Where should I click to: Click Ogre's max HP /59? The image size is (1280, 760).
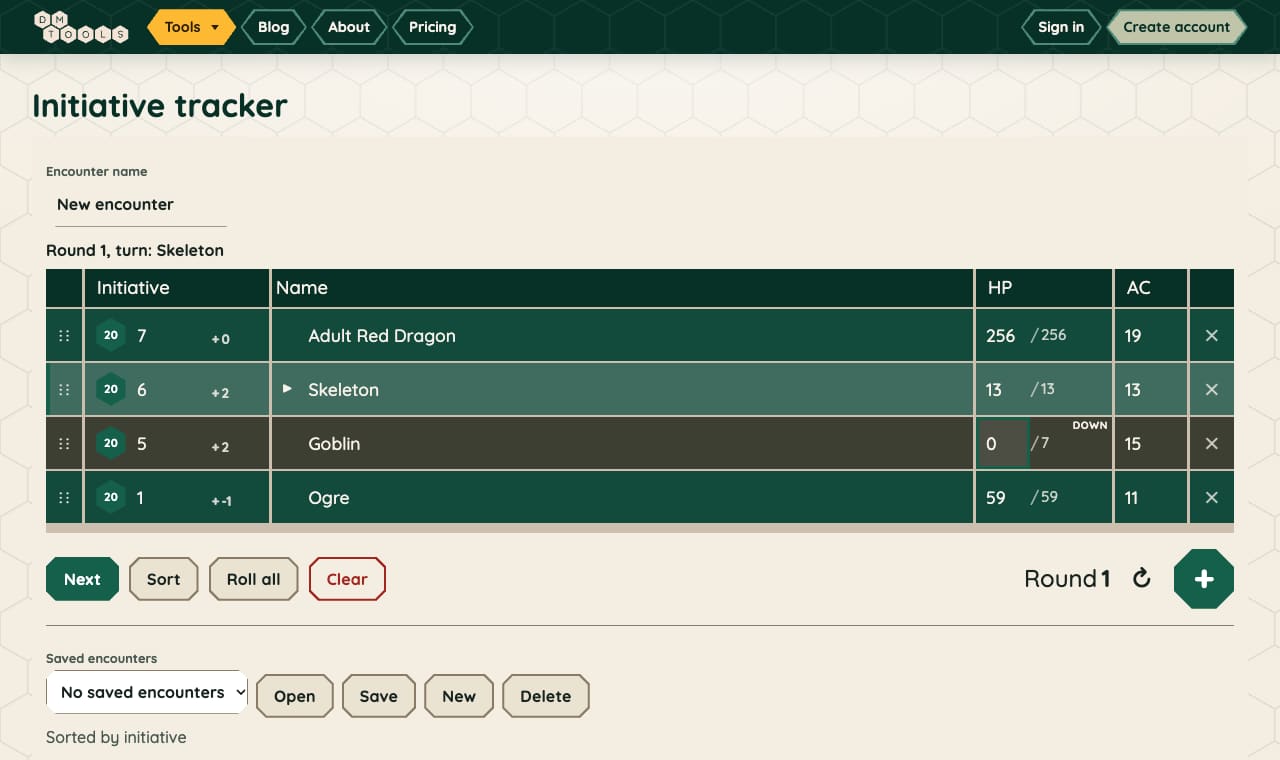1044,497
